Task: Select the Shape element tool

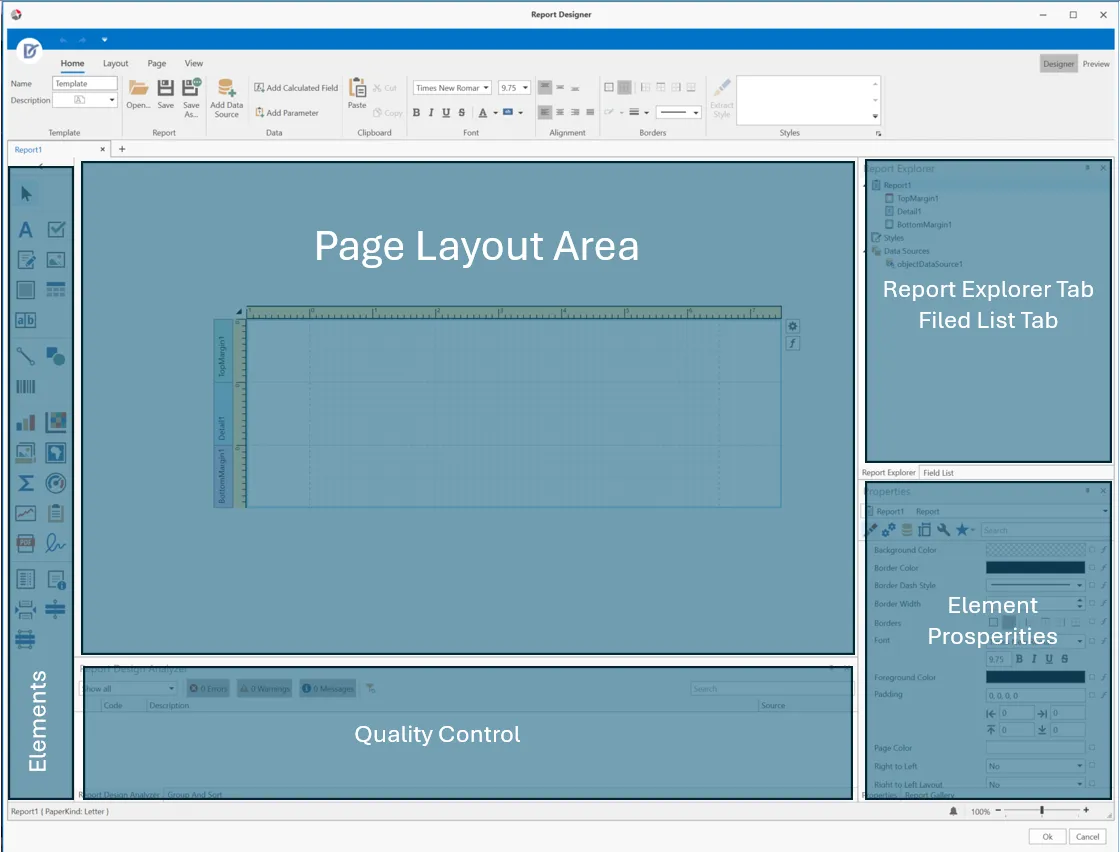Action: click(x=56, y=355)
